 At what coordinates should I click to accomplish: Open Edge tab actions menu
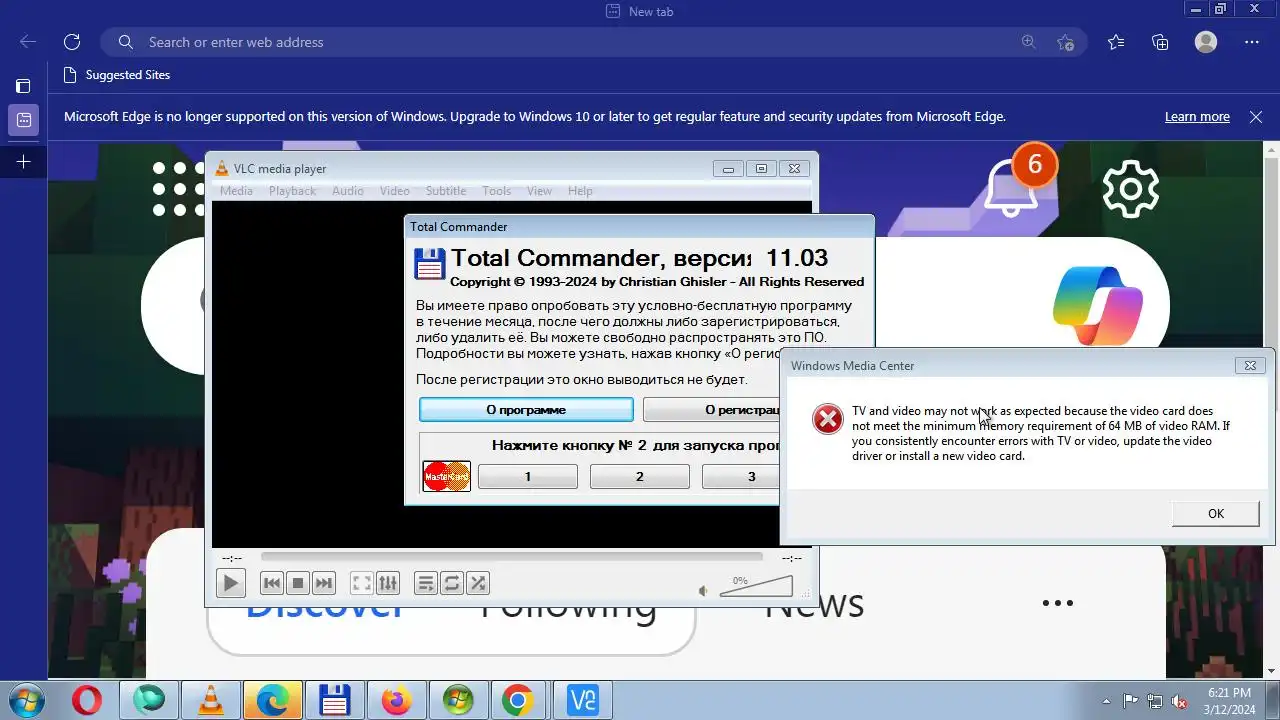pos(24,86)
